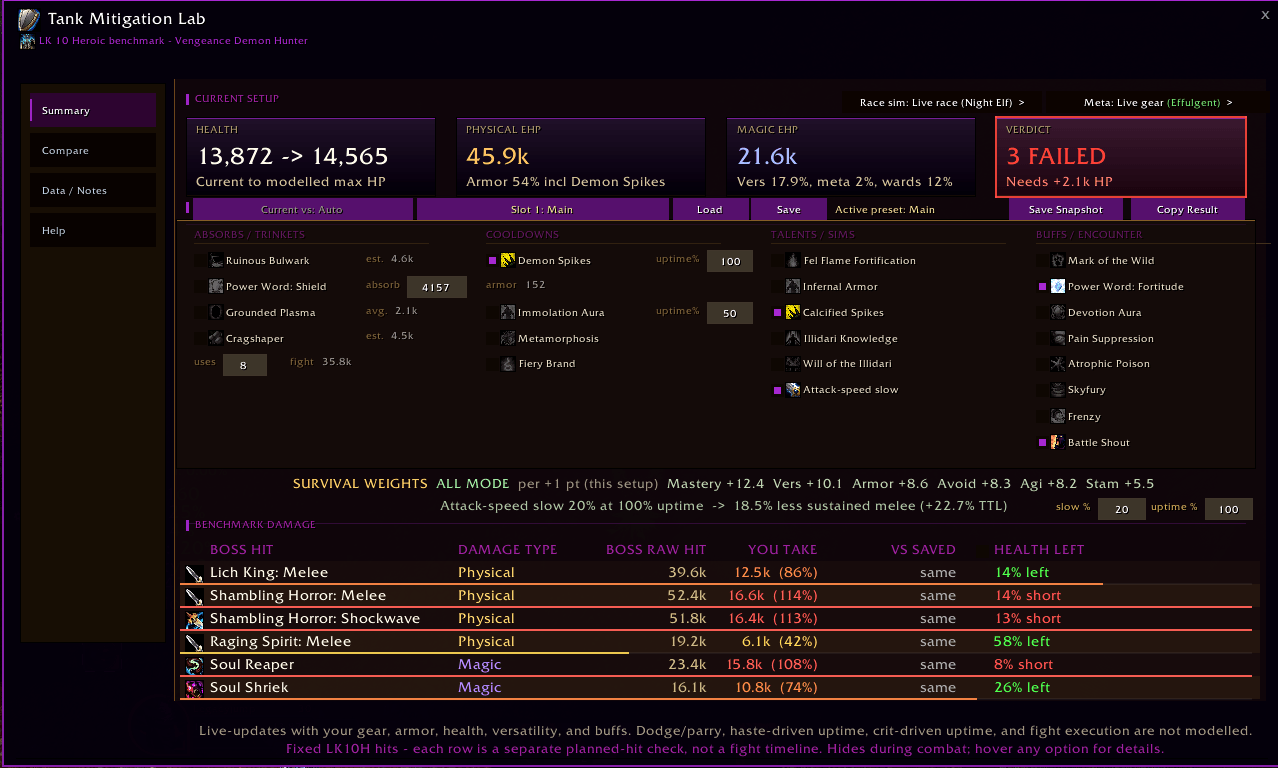Click the Soul Shriek ability icon
1278x768 pixels.
(x=194, y=688)
